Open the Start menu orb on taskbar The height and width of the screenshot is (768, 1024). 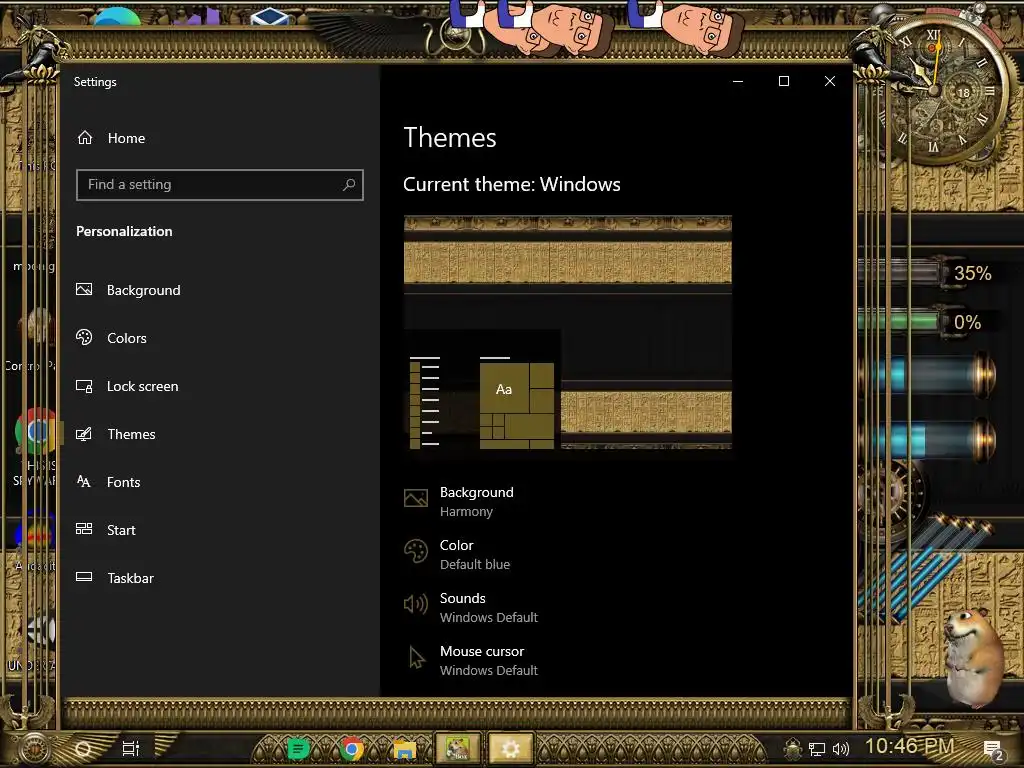point(34,748)
